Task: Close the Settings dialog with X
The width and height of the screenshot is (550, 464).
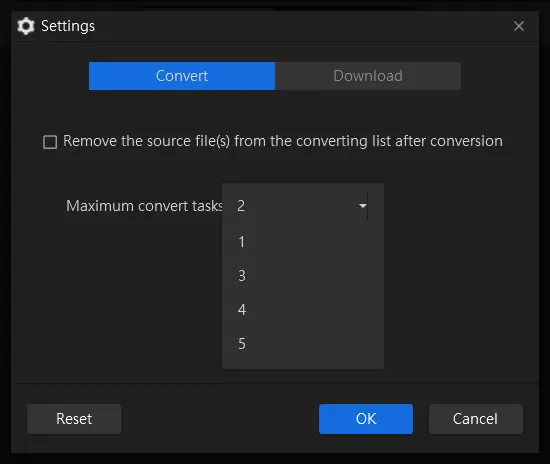Action: pyautogui.click(x=519, y=26)
